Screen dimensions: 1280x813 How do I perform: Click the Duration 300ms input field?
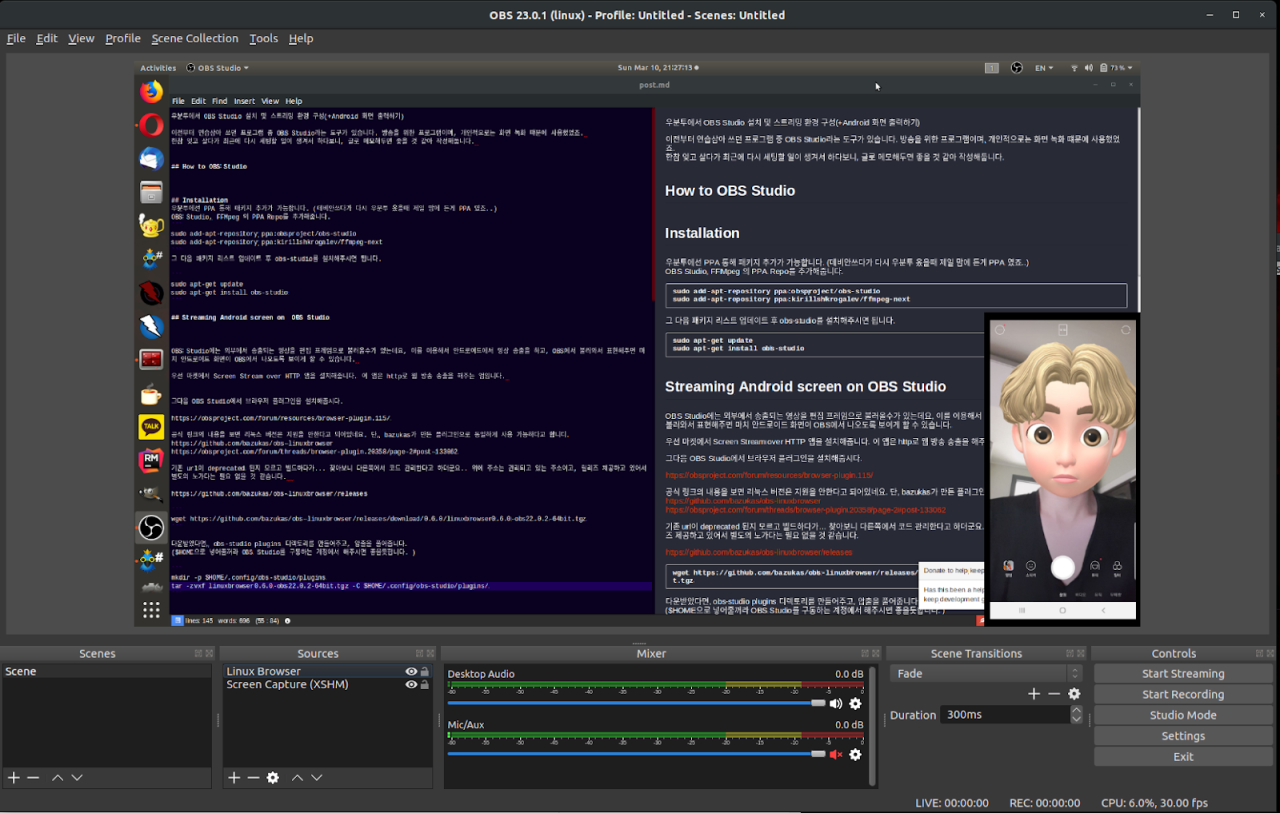(x=1005, y=715)
